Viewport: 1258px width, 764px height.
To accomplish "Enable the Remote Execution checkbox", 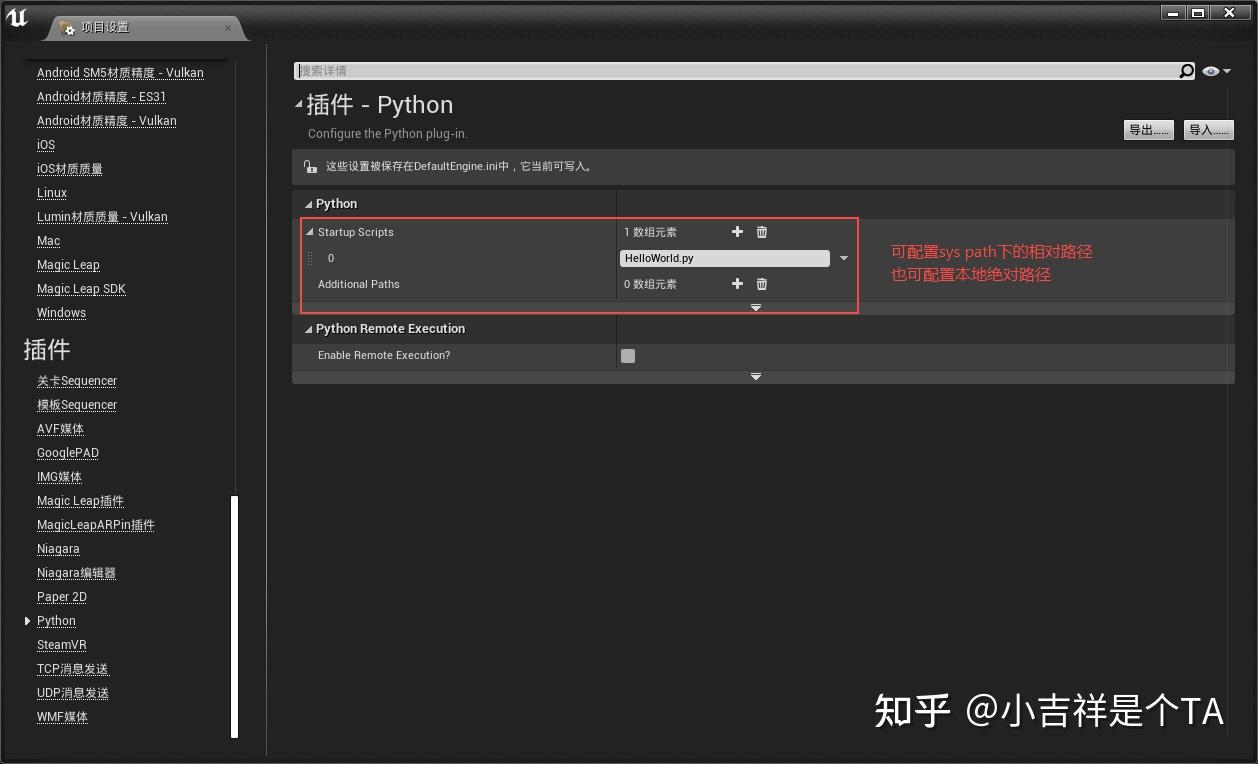I will [628, 355].
